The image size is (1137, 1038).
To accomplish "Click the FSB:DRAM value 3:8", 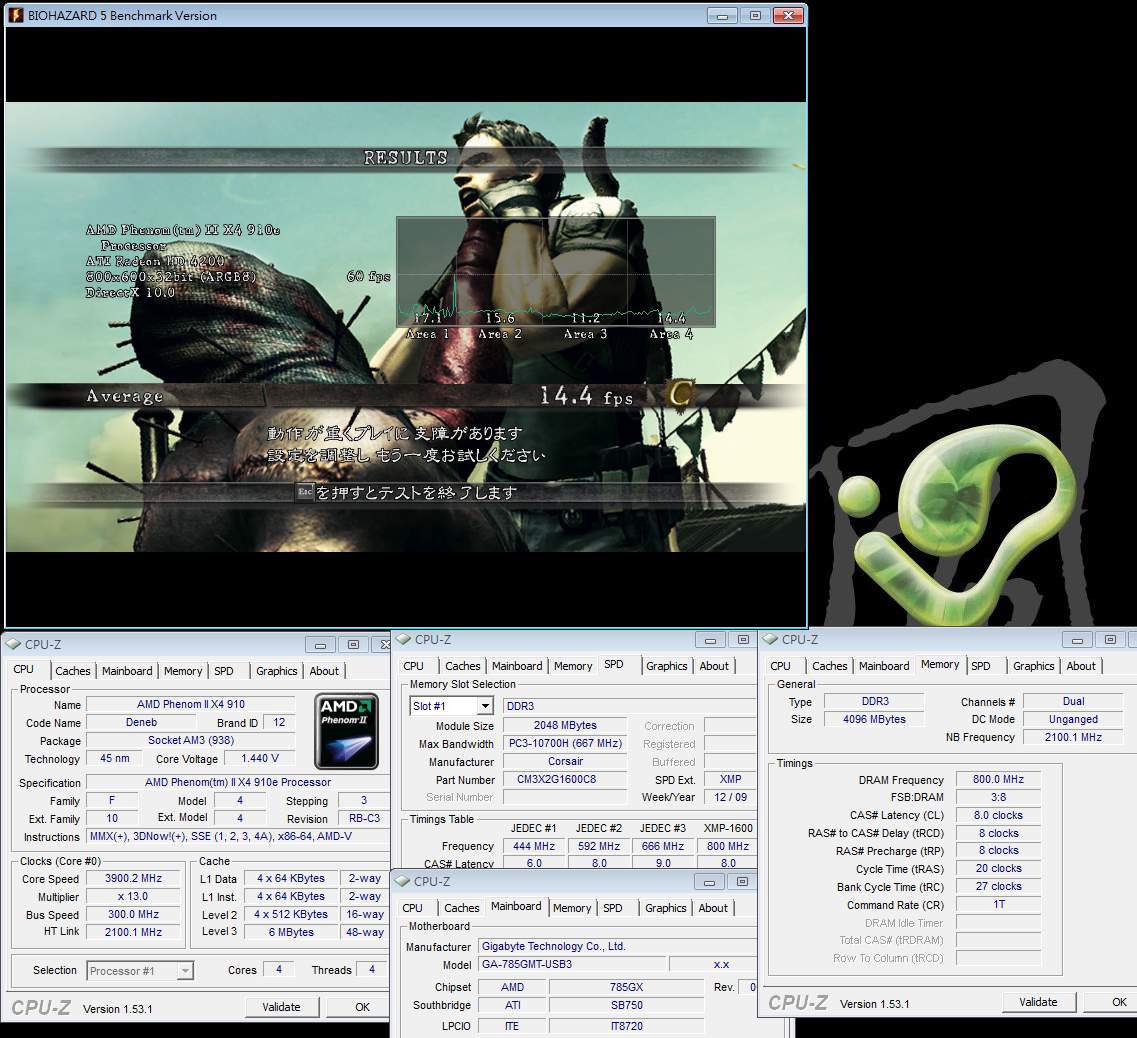I will pos(998,797).
